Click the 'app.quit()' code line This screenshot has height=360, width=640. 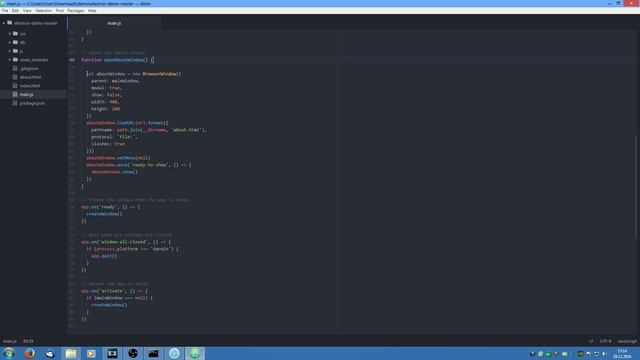[x=104, y=256]
